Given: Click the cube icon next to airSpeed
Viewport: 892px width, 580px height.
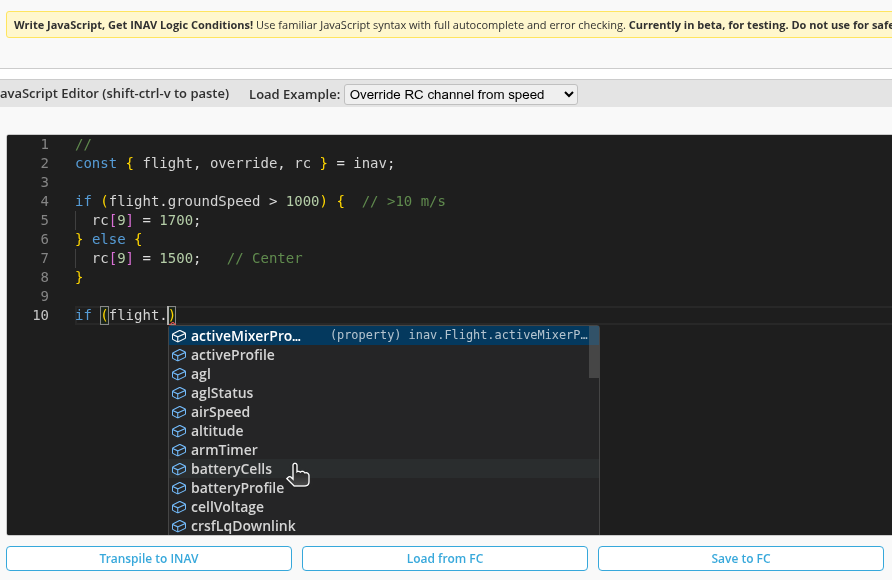Looking at the screenshot, I should coord(179,412).
